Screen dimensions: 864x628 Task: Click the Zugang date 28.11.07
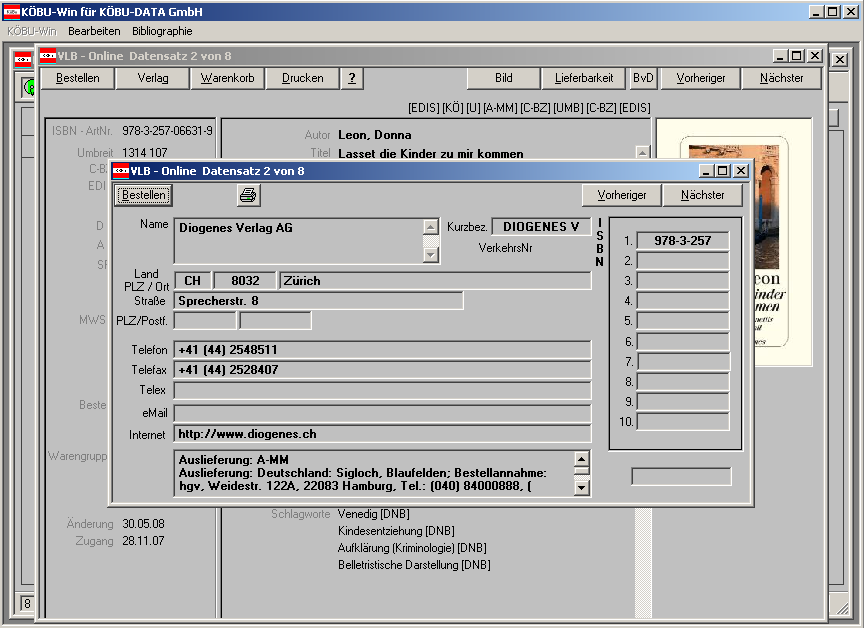[x=143, y=541]
